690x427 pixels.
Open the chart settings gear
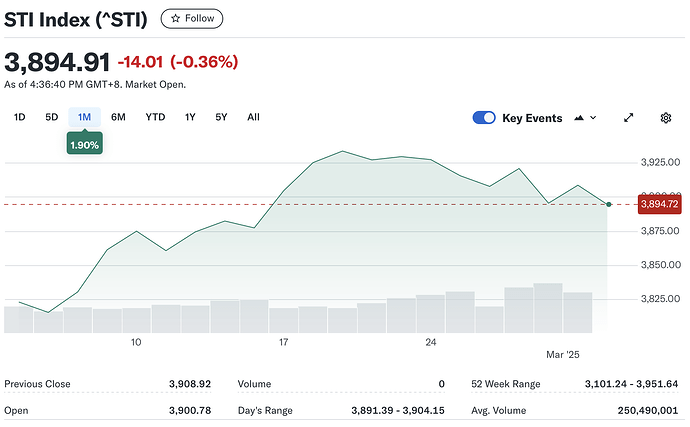click(666, 118)
